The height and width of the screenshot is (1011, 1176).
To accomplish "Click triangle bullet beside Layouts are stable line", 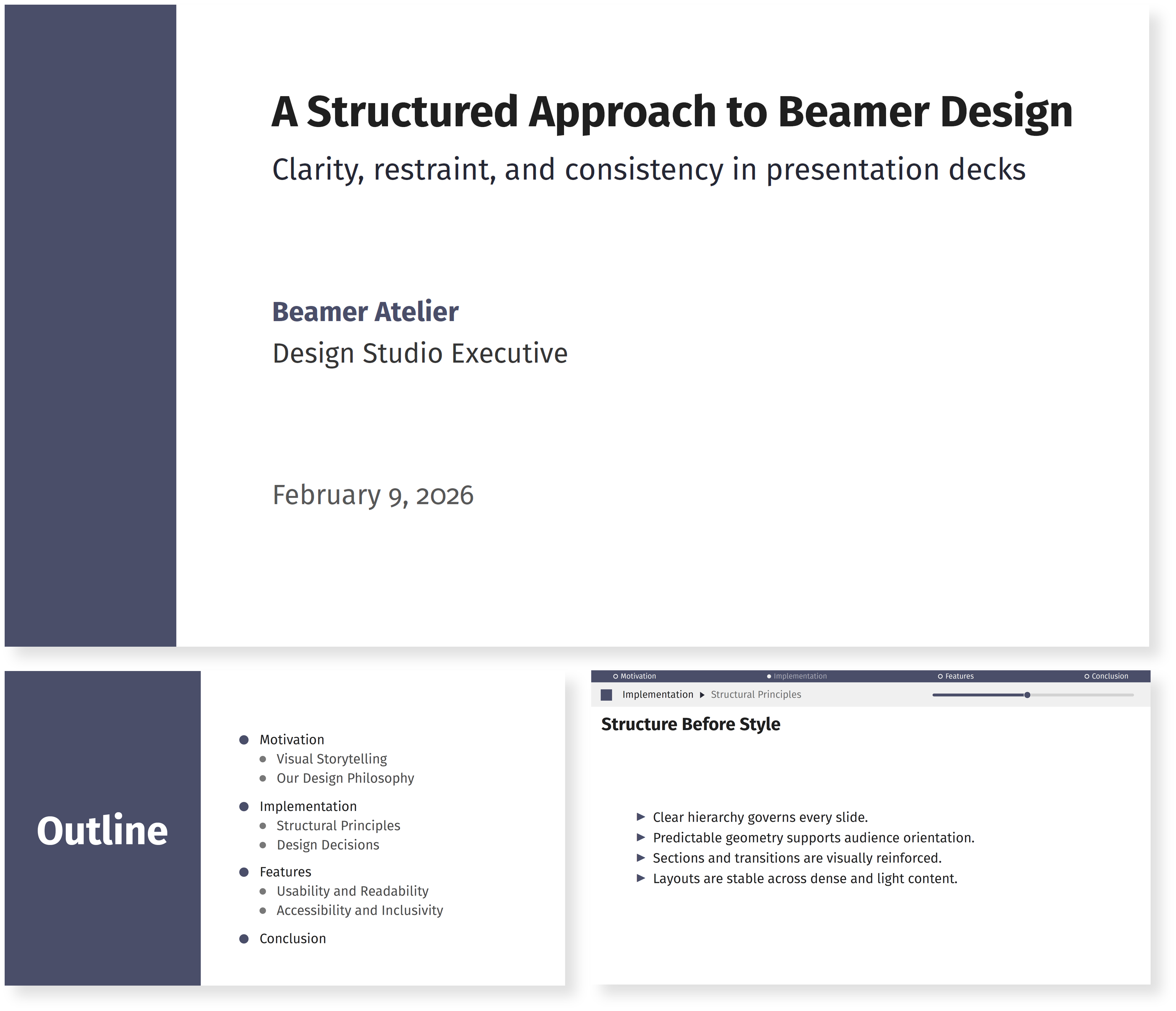I will point(641,878).
